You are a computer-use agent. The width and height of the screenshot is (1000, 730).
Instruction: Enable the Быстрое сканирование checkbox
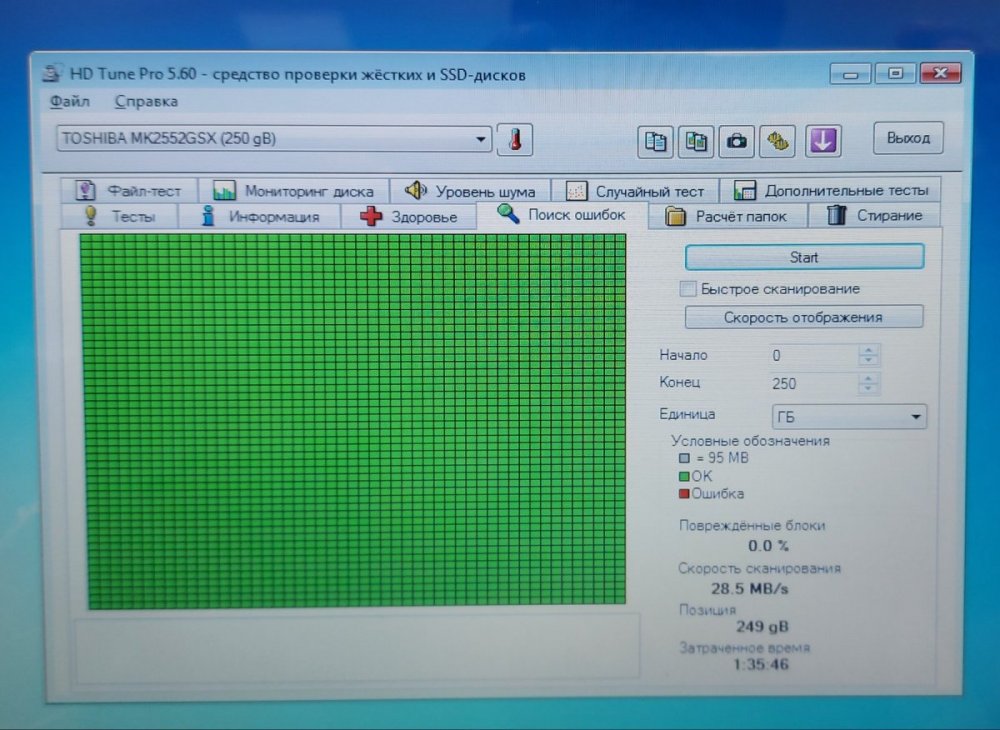687,289
